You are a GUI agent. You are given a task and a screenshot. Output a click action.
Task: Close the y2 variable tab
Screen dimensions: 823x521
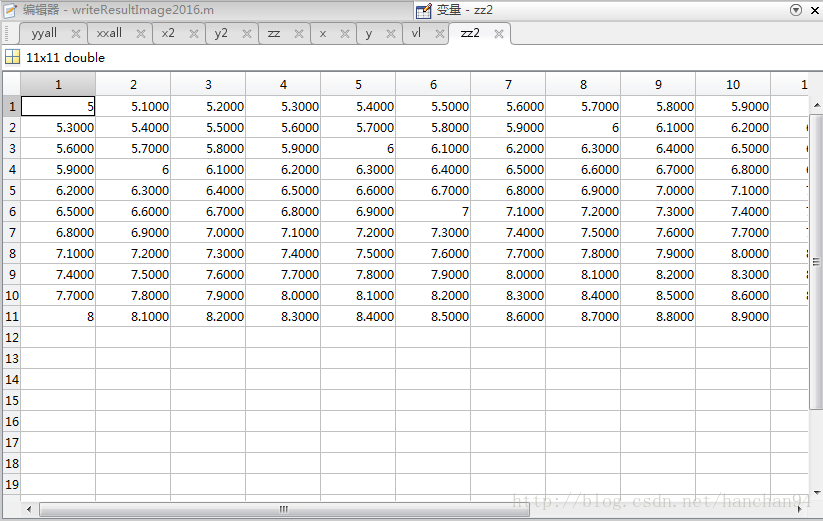(247, 34)
